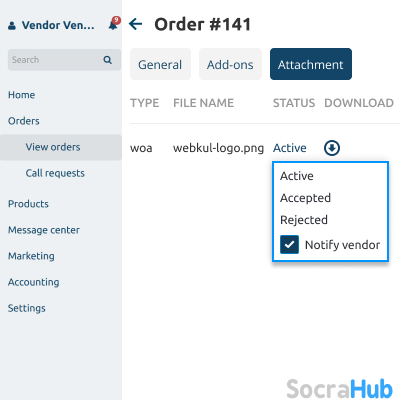Click the notification bell icon
This screenshot has width=400, height=400.
114,24
